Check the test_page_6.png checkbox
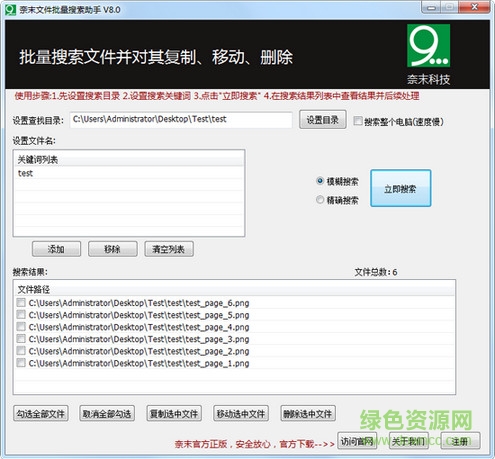Screen dimensions: 495x459 [x=21, y=303]
